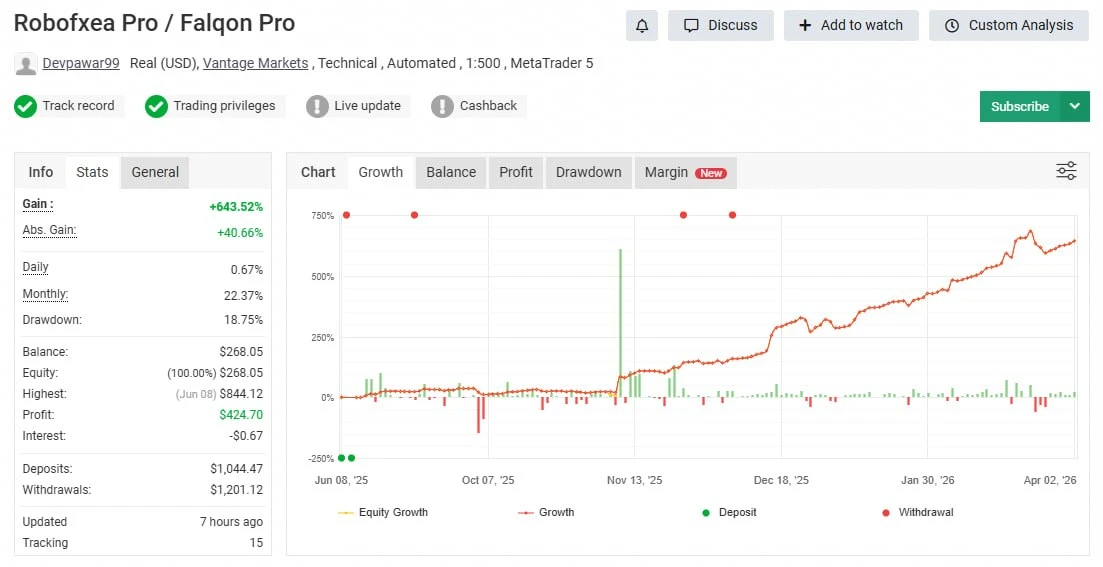The image size is (1103, 567).
Task: Open the General tab
Action: point(155,172)
